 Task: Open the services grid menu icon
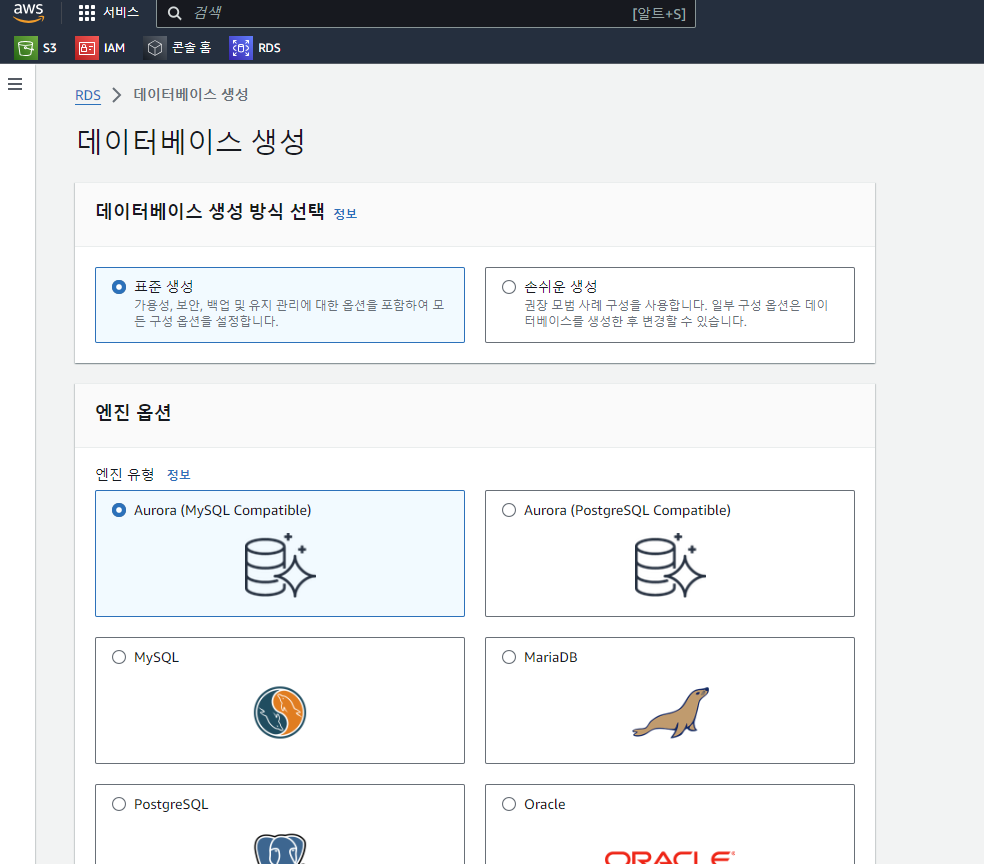pos(87,13)
